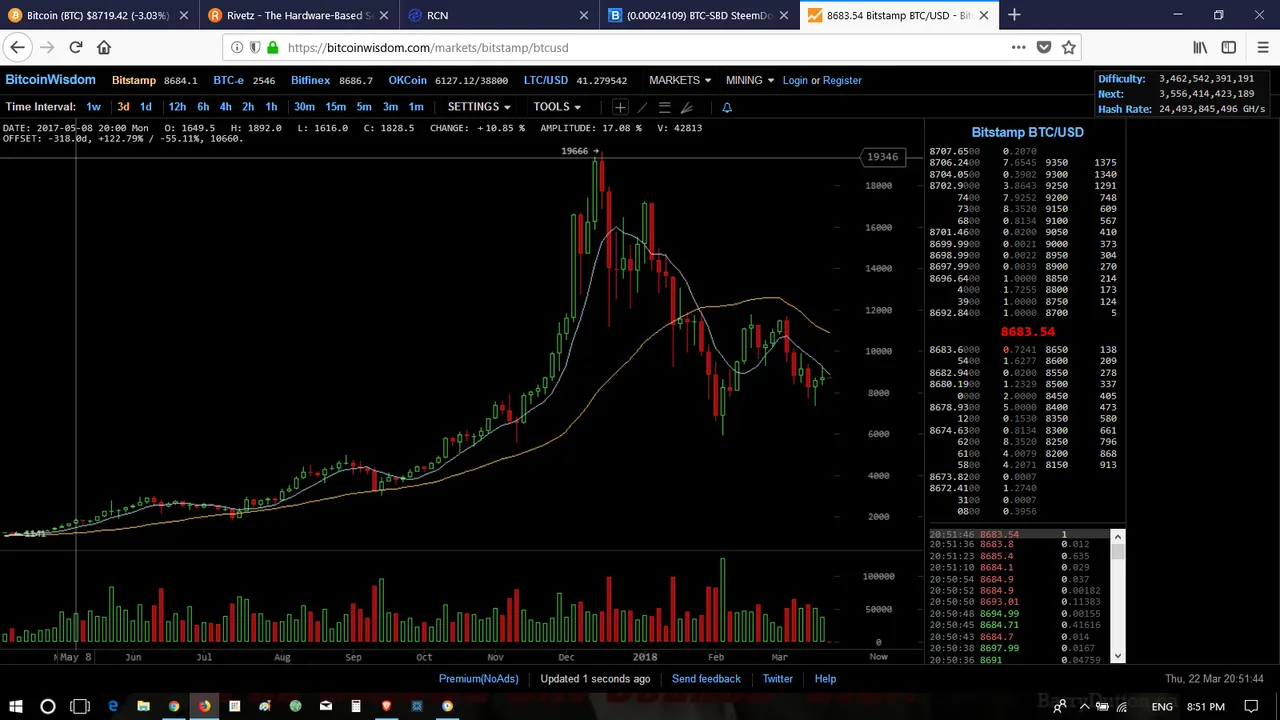The image size is (1280, 720).
Task: Click the Login link
Action: [x=795, y=80]
